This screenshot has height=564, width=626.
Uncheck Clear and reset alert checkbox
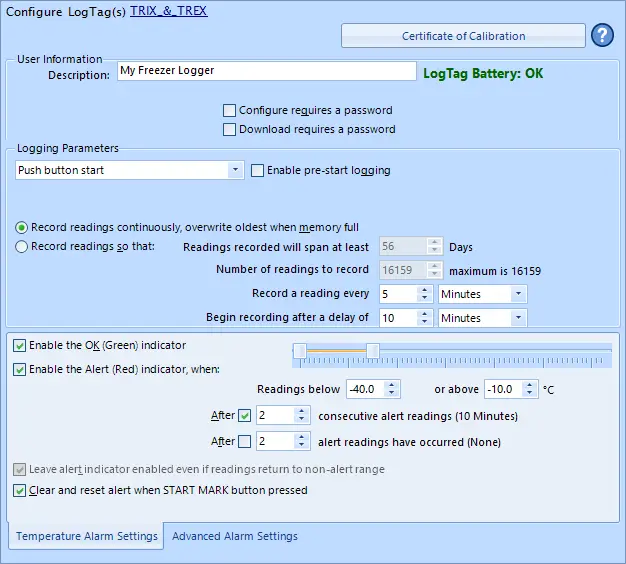pyautogui.click(x=20, y=490)
